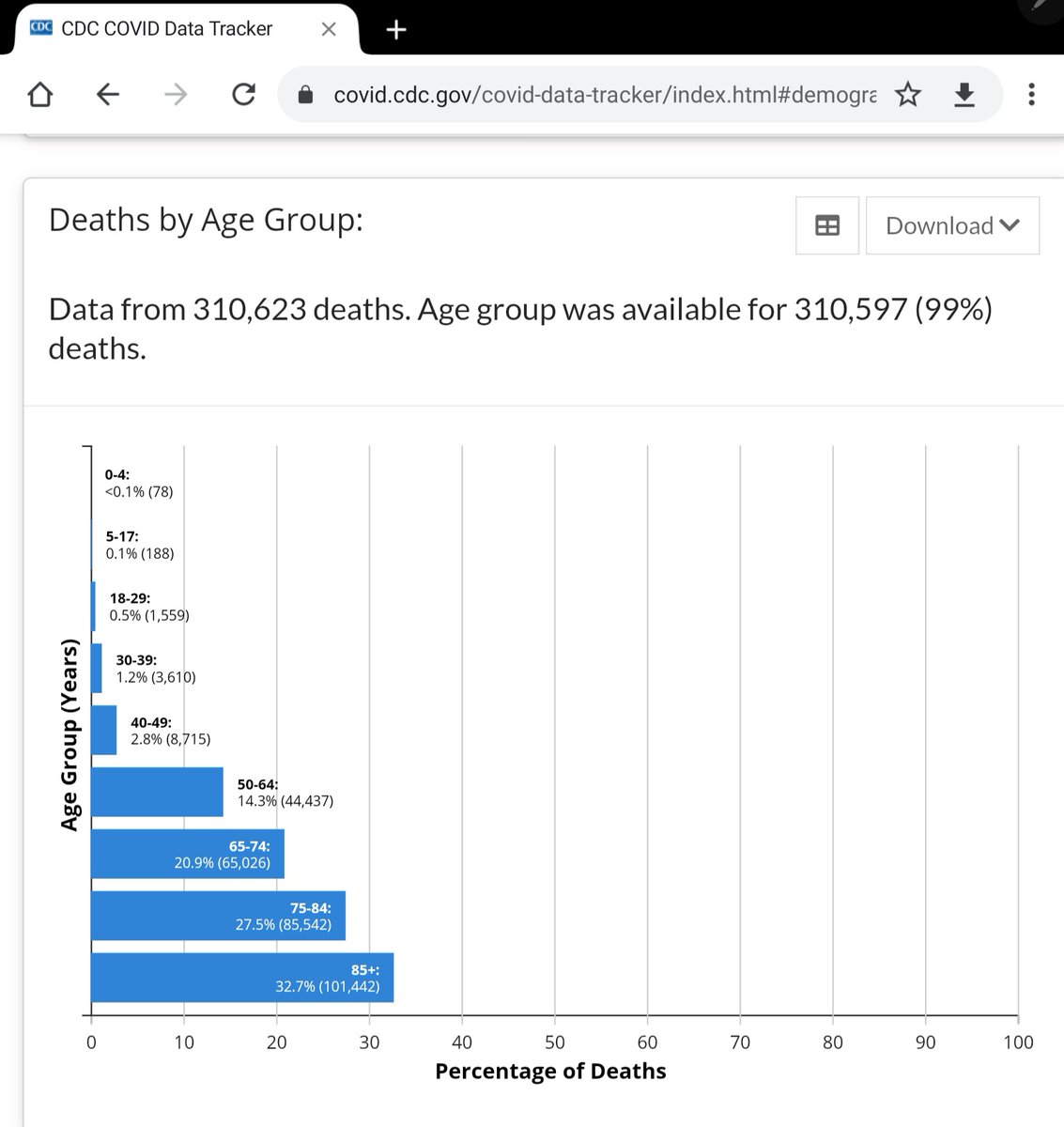Navigate forward in browser history
The width and height of the screenshot is (1064, 1127).
(176, 94)
